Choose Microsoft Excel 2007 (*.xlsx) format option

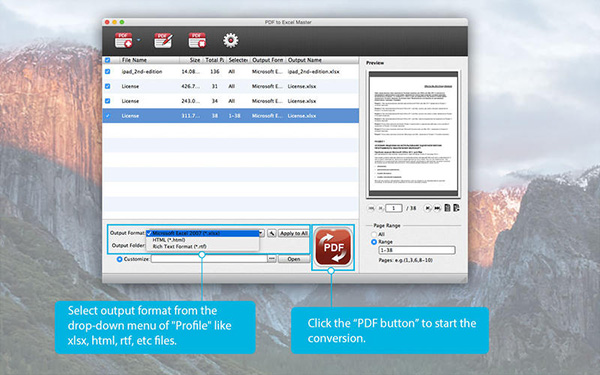(203, 233)
